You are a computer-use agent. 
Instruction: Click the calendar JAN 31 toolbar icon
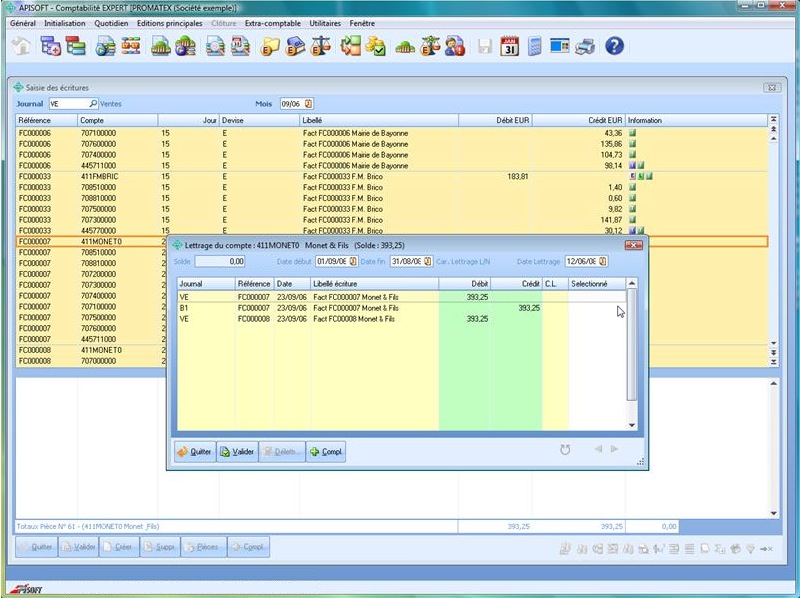509,46
